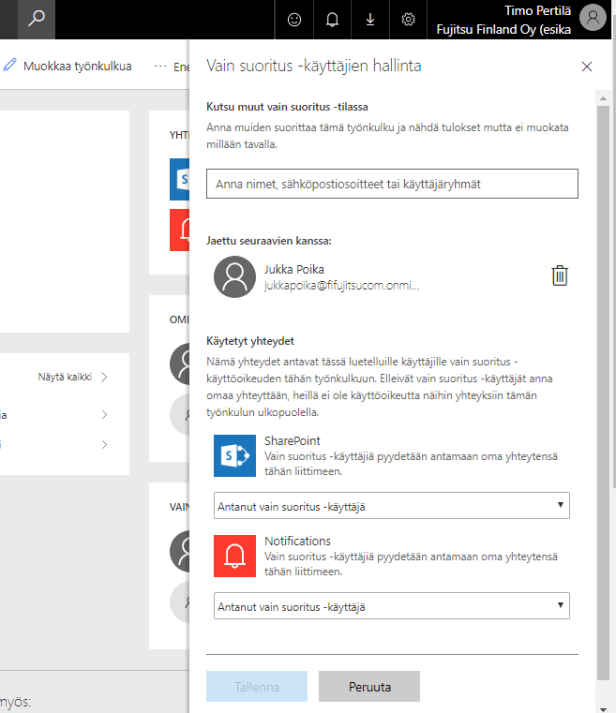Click the invite names input field
The width and height of the screenshot is (616, 713).
point(392,184)
